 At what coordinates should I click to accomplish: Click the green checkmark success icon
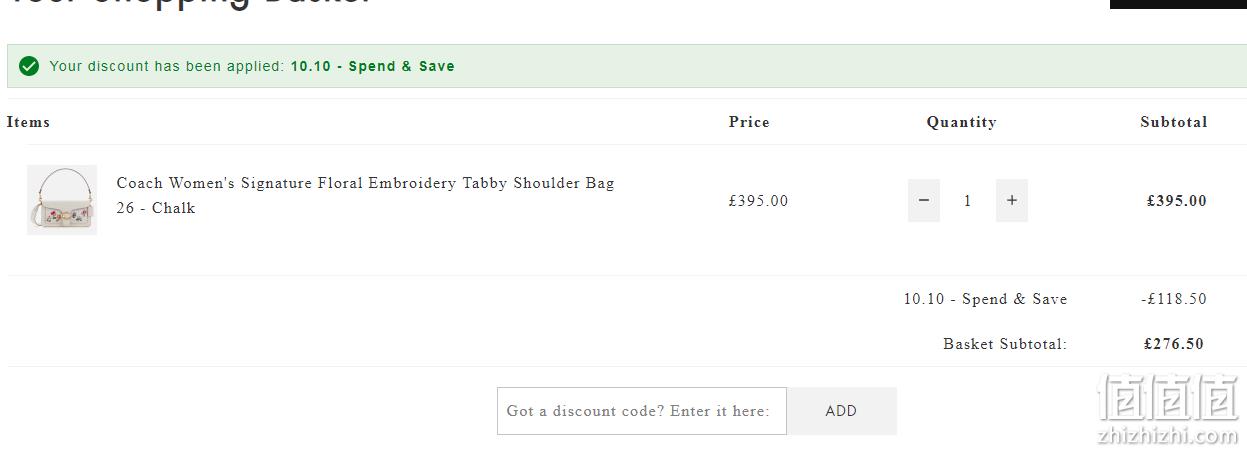tap(30, 66)
